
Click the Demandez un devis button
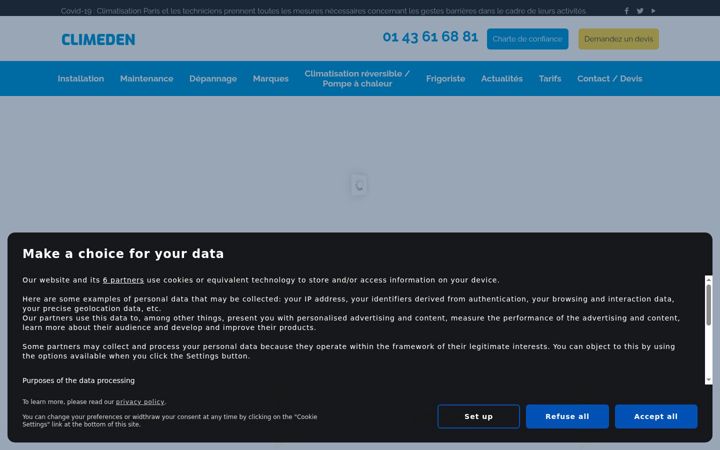click(x=619, y=39)
